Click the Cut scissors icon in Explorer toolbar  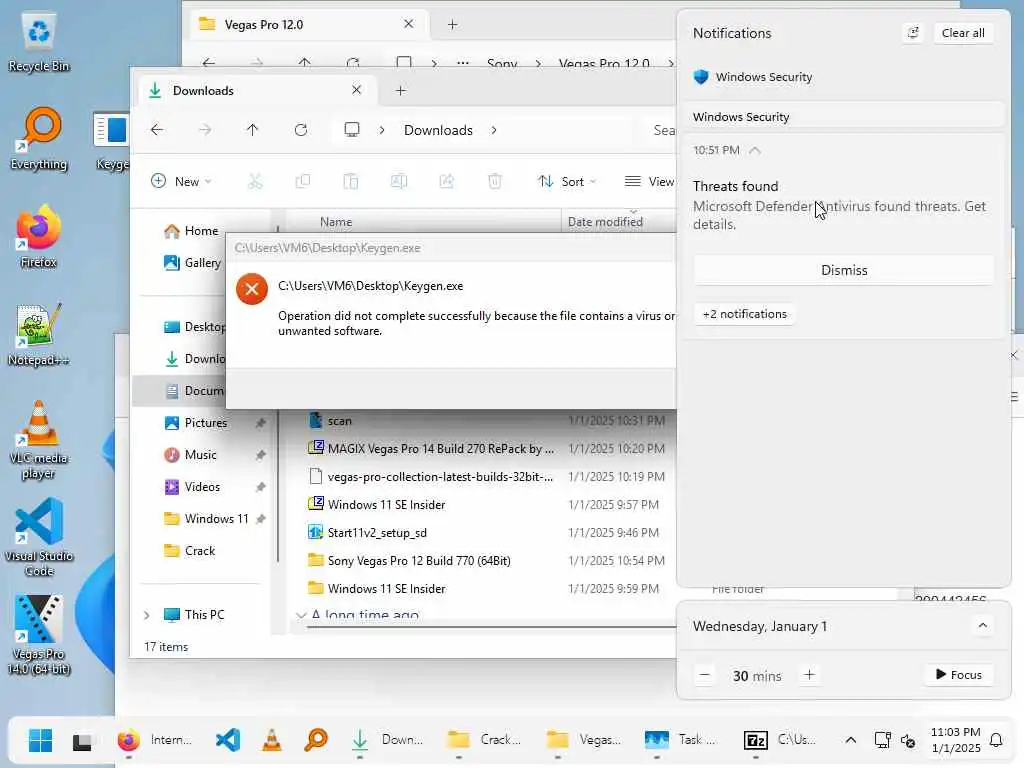pos(255,181)
